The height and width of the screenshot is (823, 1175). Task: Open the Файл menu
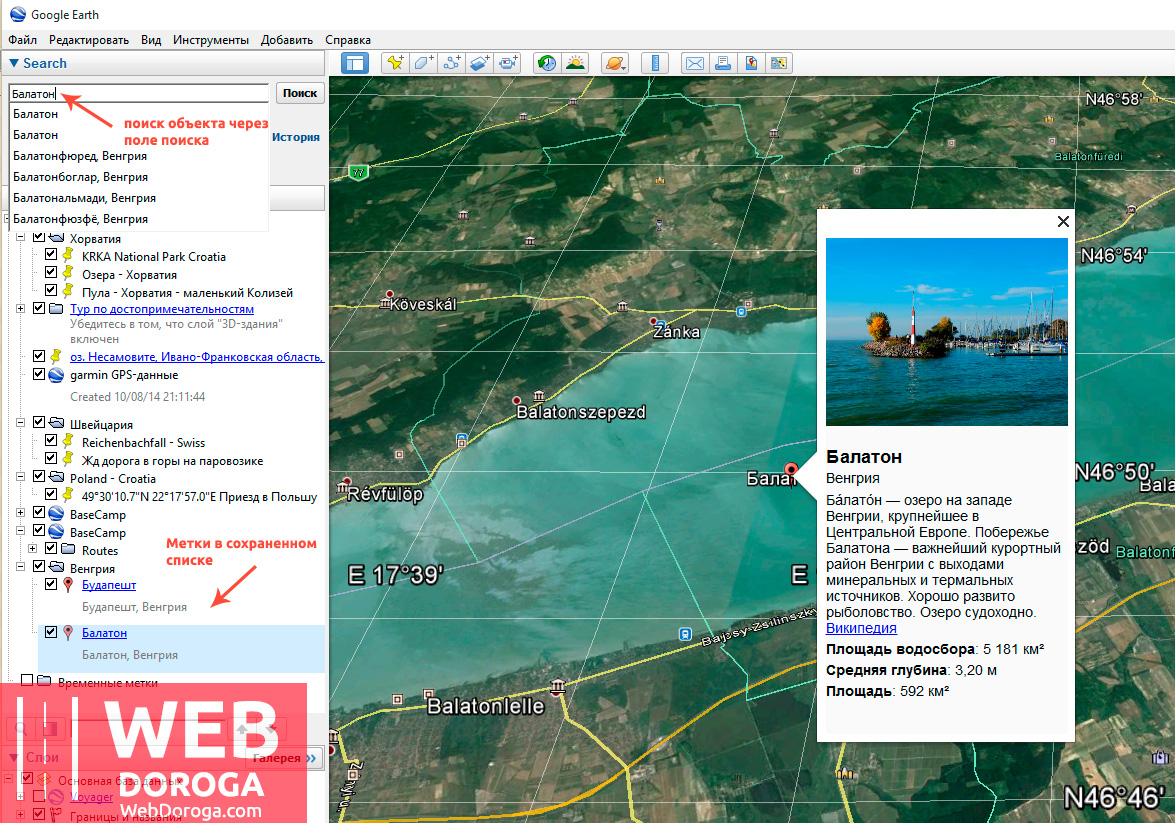pyautogui.click(x=22, y=40)
